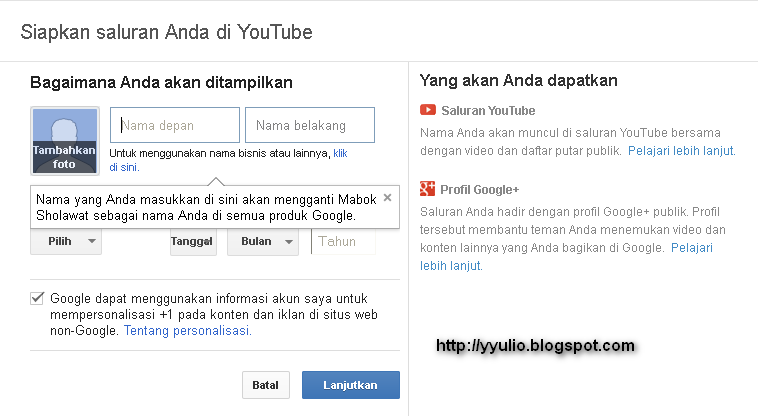Screen dimensions: 758x416
Task: Click the Saluran YouTube heading
Action: 488,111
